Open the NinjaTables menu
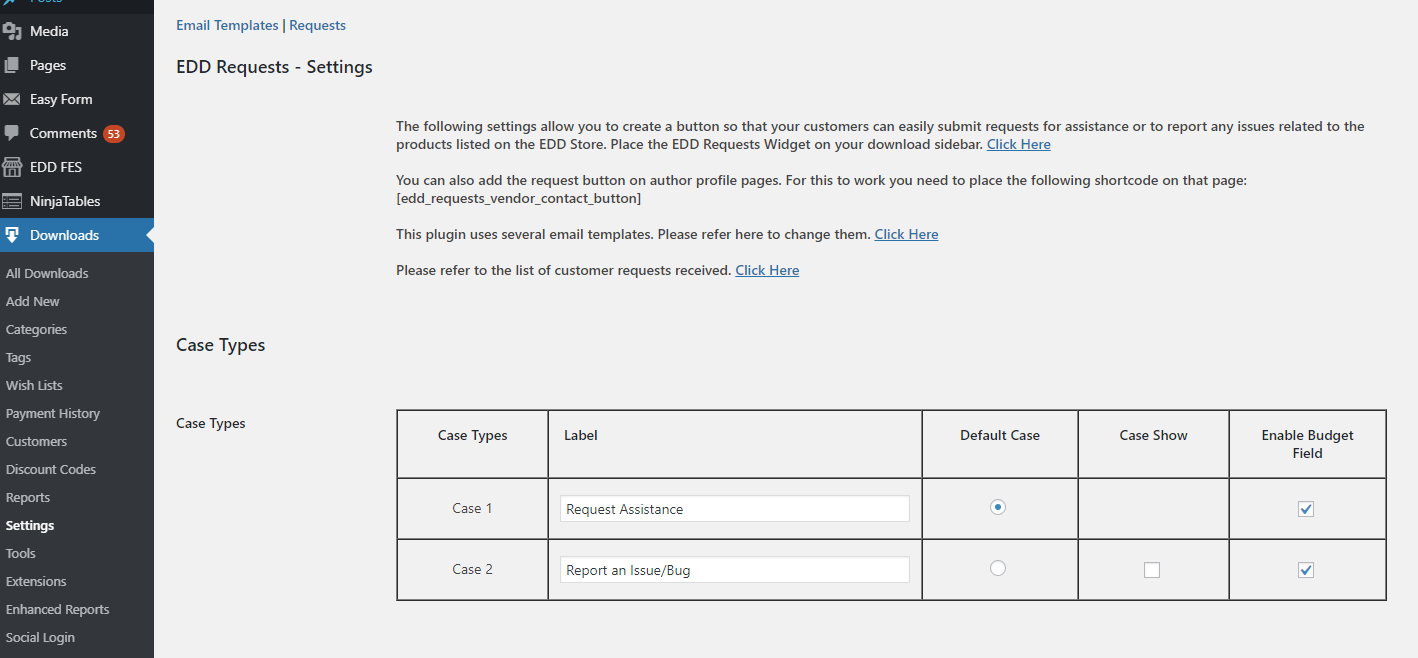Viewport: 1418px width, 658px height. (x=77, y=201)
